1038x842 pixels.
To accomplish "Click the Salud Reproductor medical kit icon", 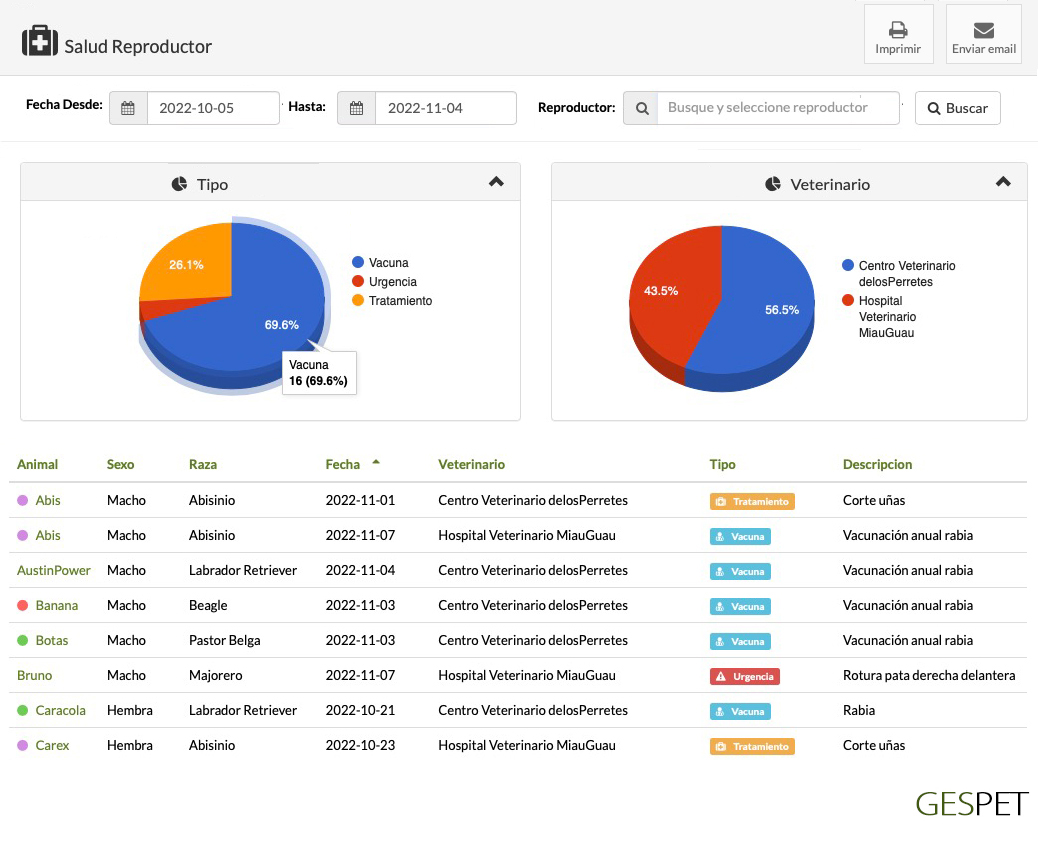I will pos(40,42).
